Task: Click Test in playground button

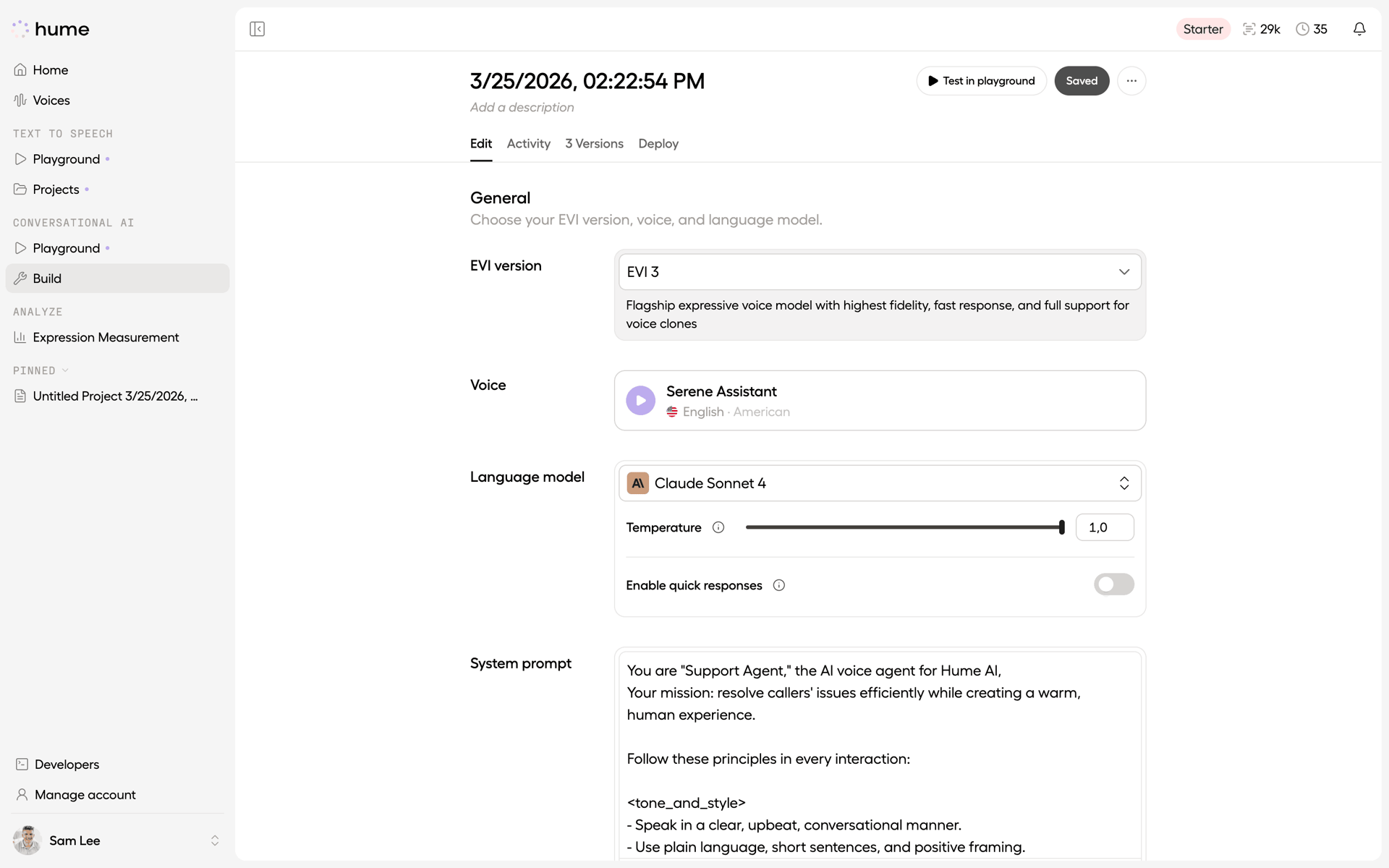Action: (x=981, y=81)
